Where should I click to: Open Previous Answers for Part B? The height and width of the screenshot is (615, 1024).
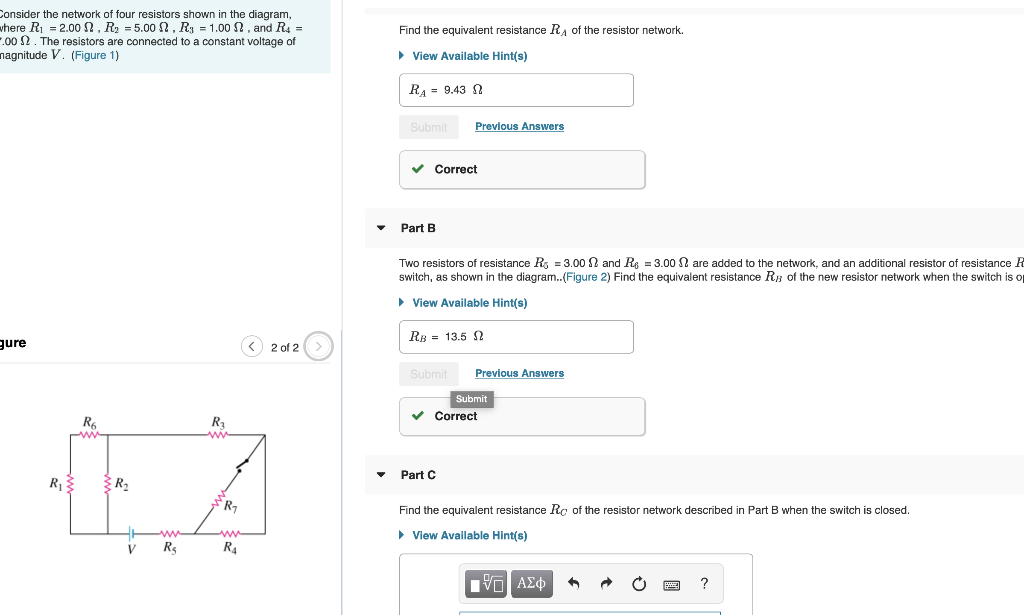click(x=519, y=373)
